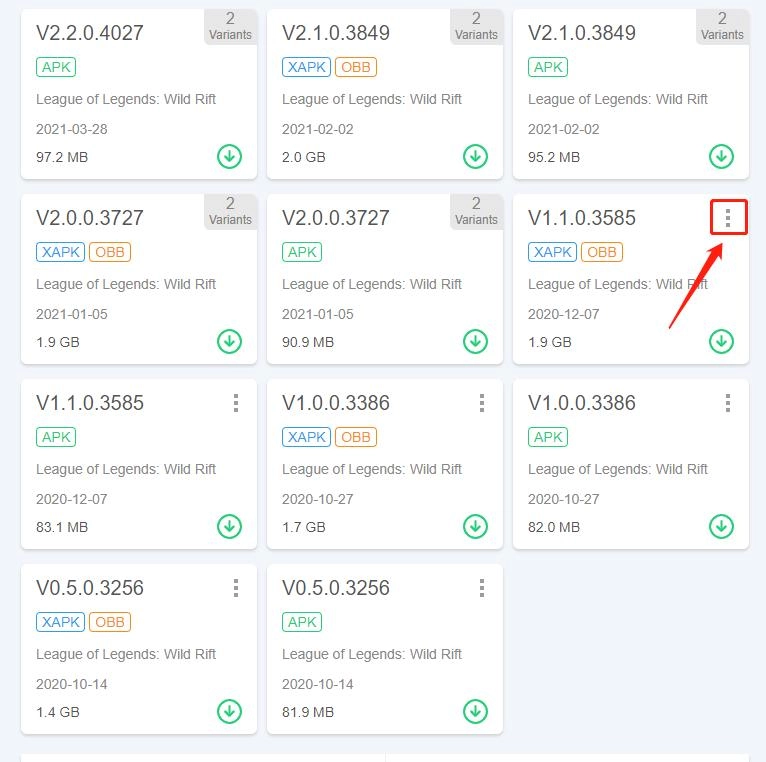Open the V2.2.0.4027 version title
This screenshot has height=762, width=766.
90,33
